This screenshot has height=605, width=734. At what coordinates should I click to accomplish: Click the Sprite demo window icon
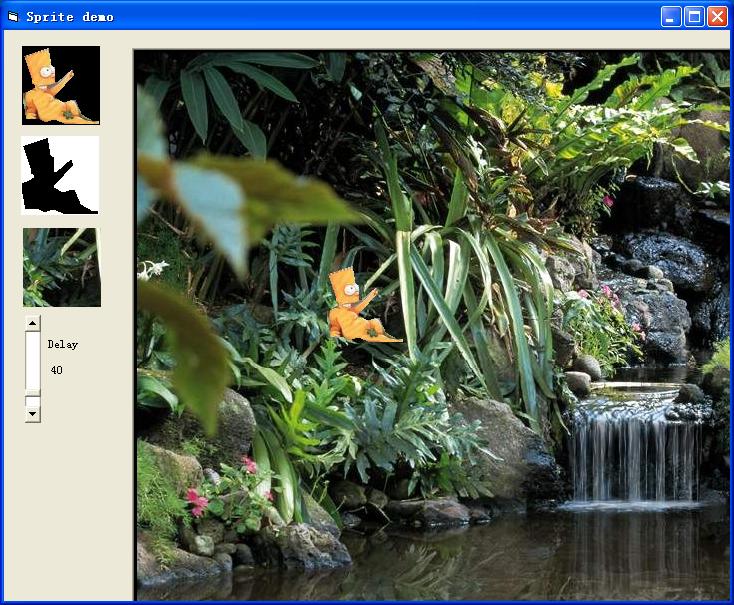(x=13, y=17)
